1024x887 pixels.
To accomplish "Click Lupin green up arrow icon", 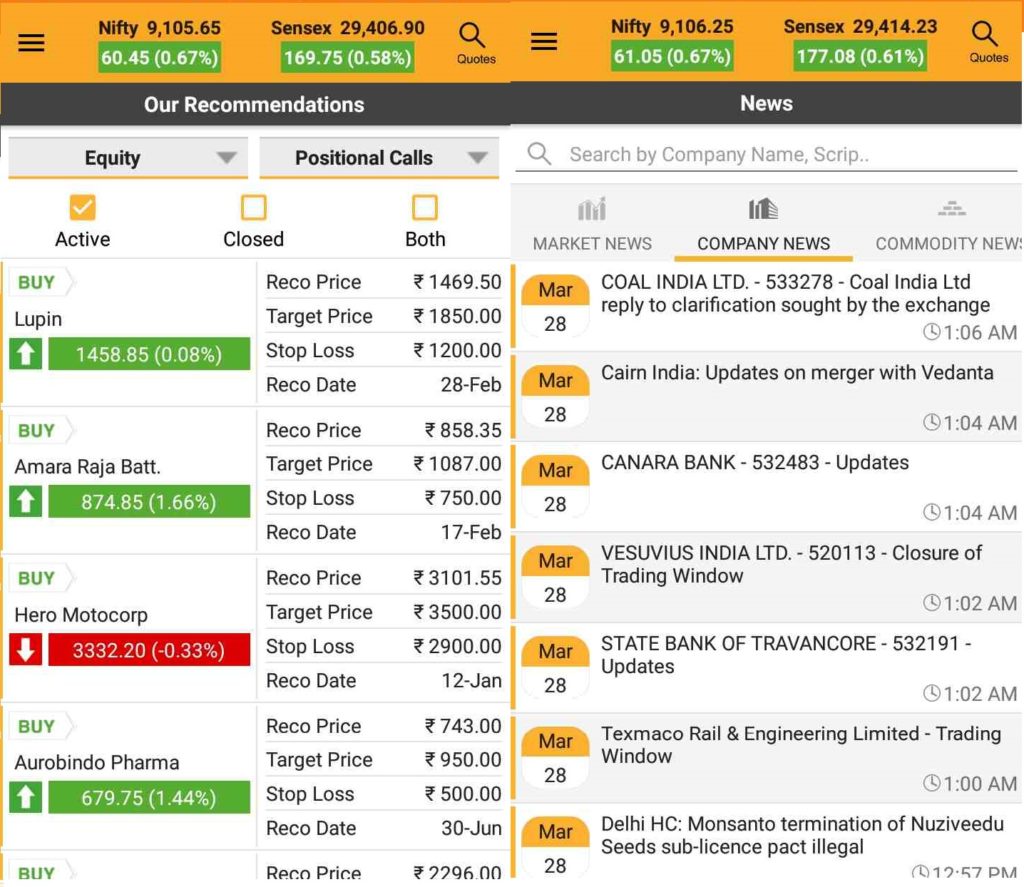I will point(26,354).
